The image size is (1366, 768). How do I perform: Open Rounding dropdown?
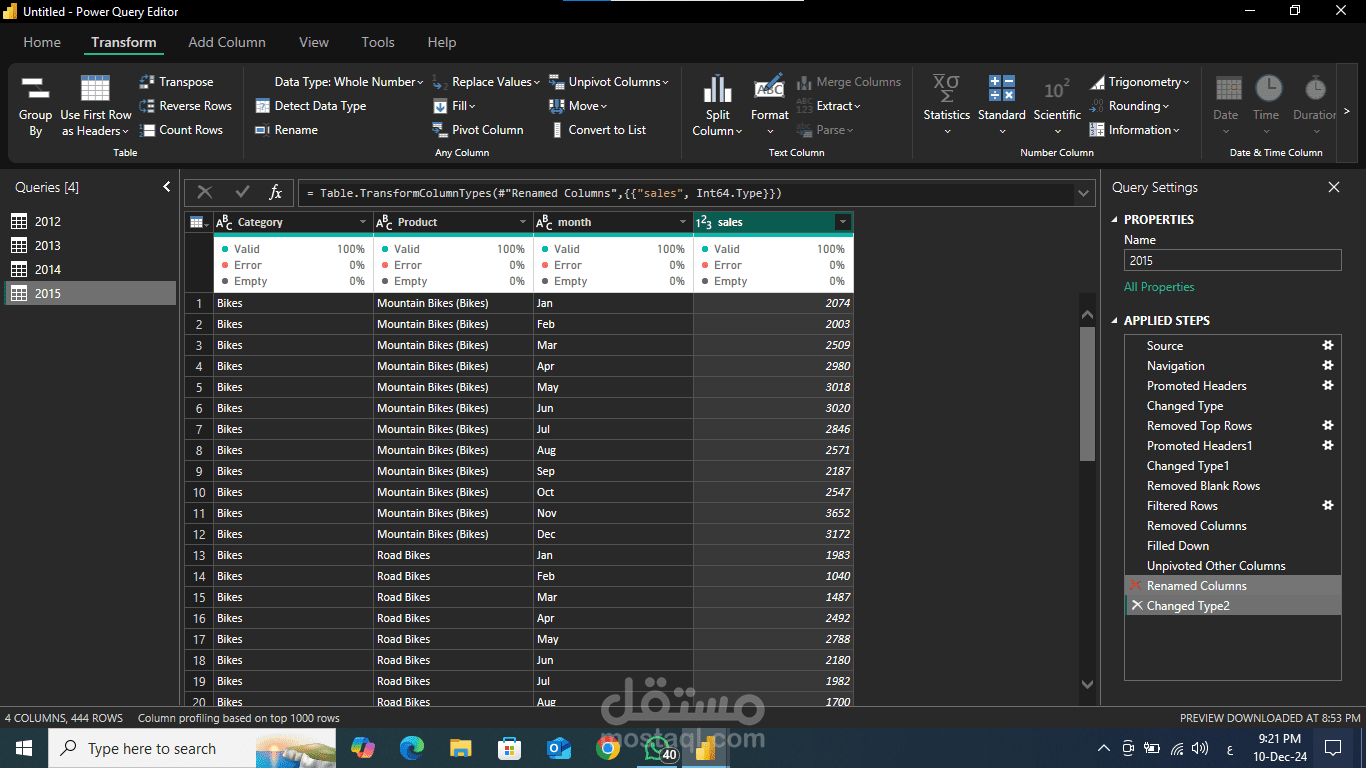(1130, 106)
